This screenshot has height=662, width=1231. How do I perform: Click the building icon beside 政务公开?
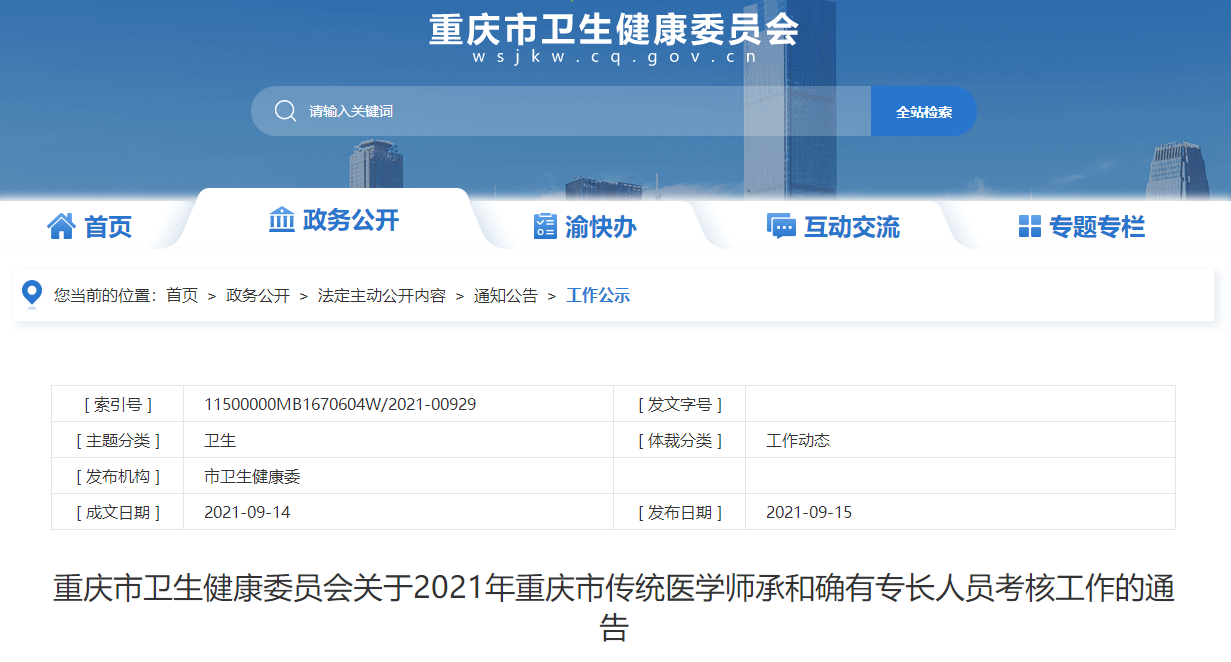[282, 220]
